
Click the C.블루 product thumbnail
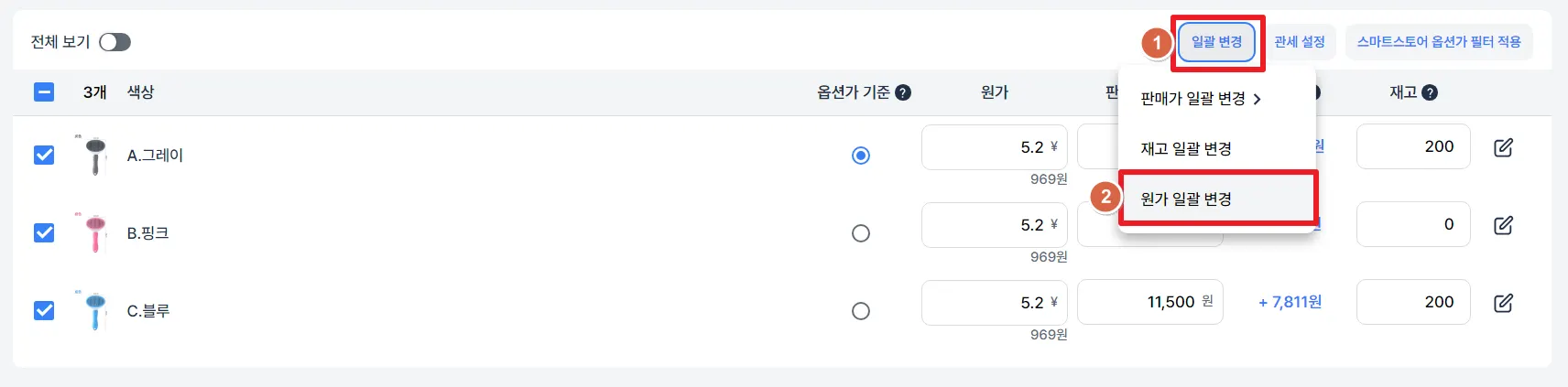pyautogui.click(x=95, y=310)
